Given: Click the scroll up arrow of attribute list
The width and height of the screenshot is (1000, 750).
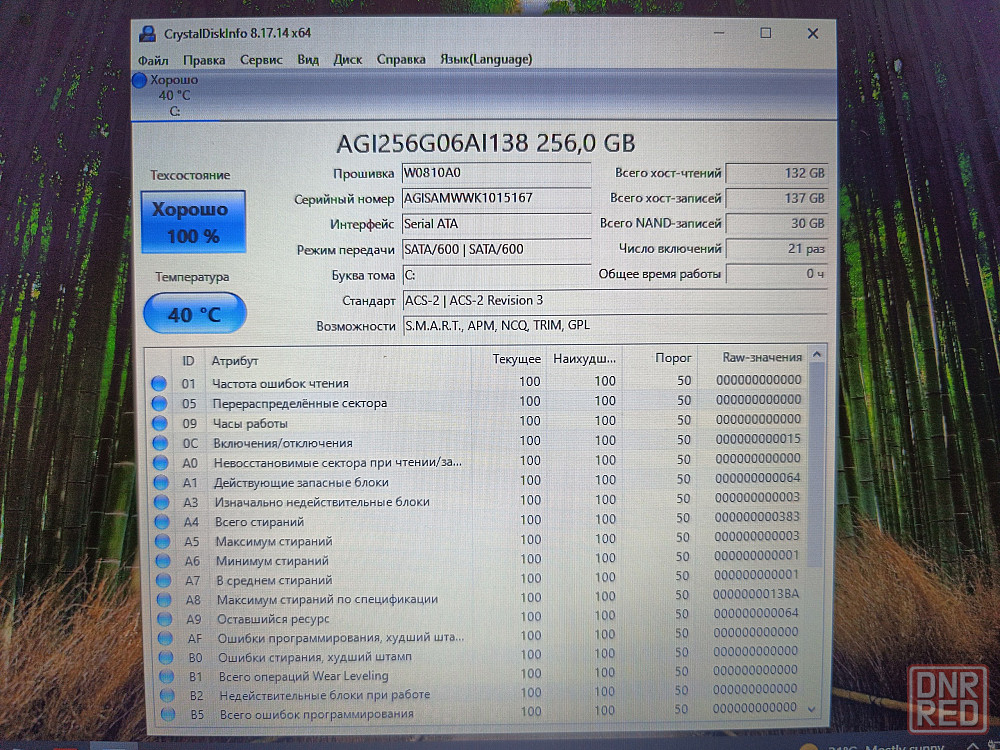Looking at the screenshot, I should point(817,354).
